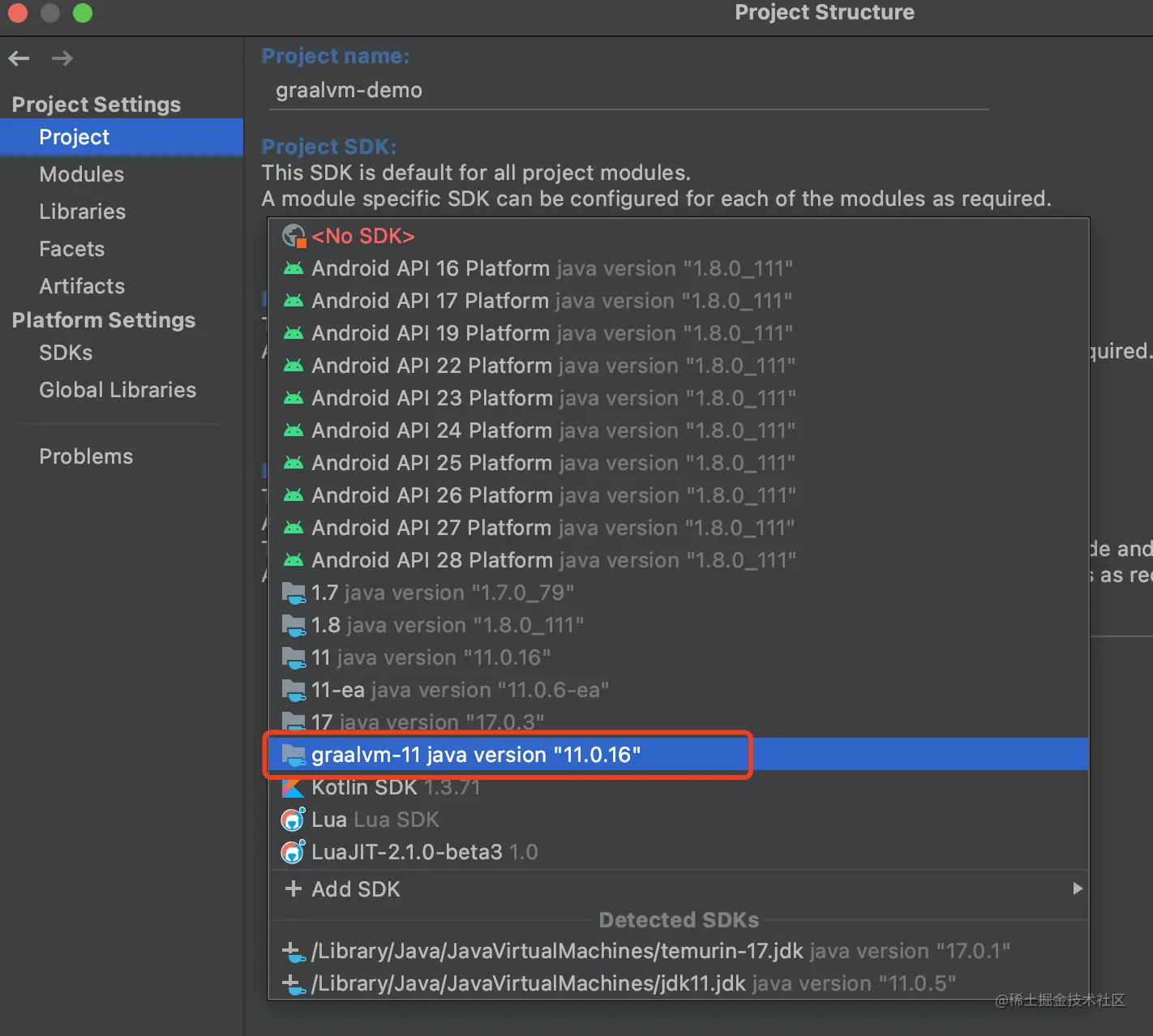Click Android icon for API 22 Platform
This screenshot has height=1036, width=1153.
click(x=294, y=366)
